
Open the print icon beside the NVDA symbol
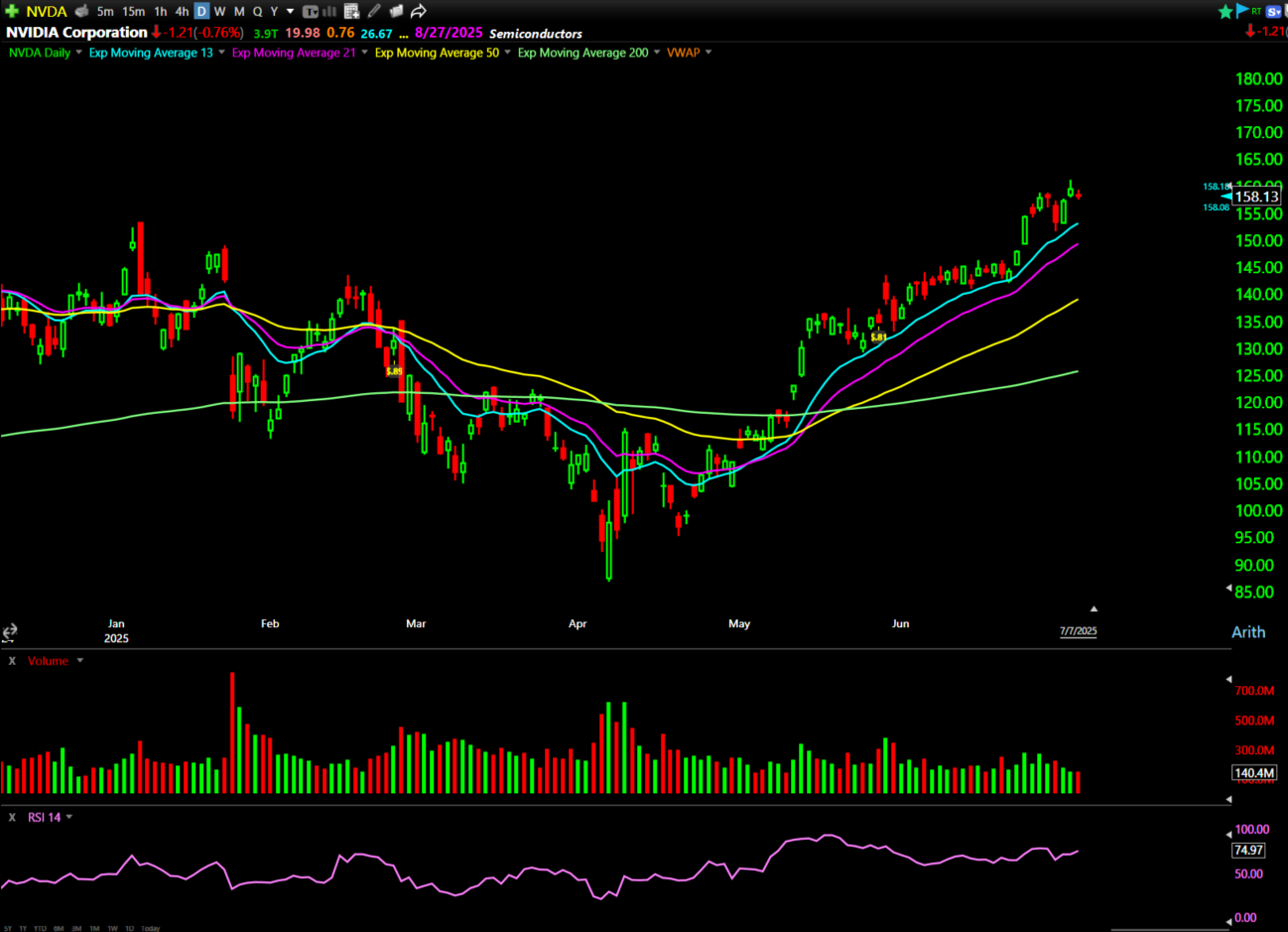(81, 11)
